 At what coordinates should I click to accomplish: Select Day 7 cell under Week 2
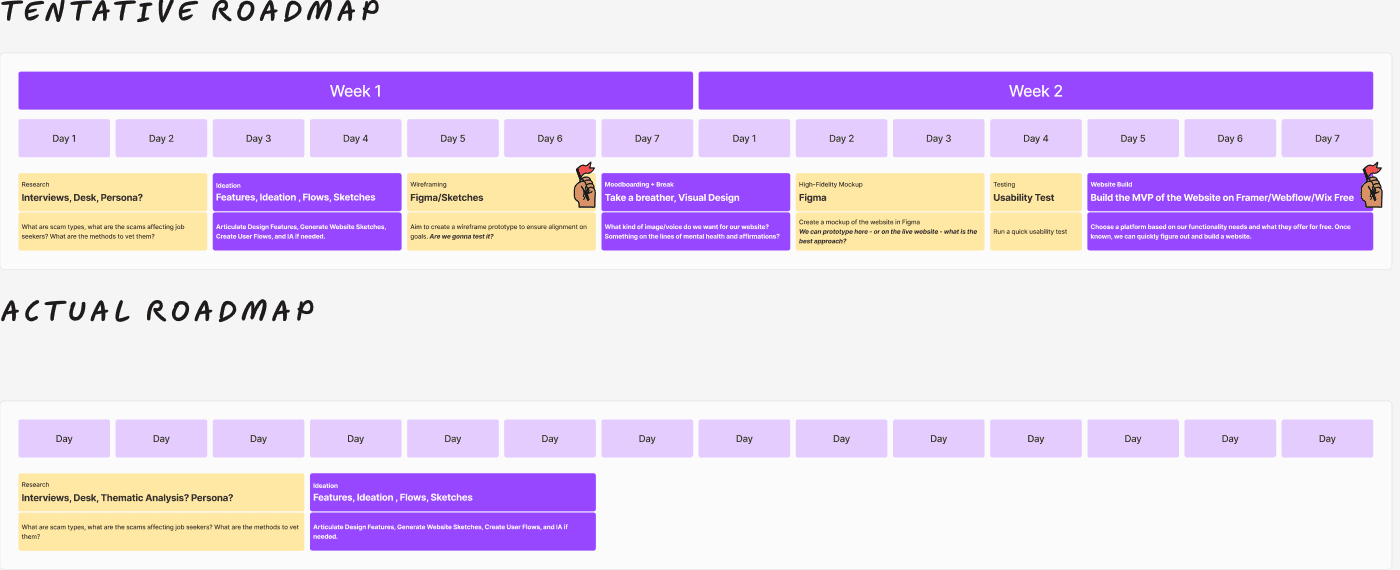pos(1327,139)
